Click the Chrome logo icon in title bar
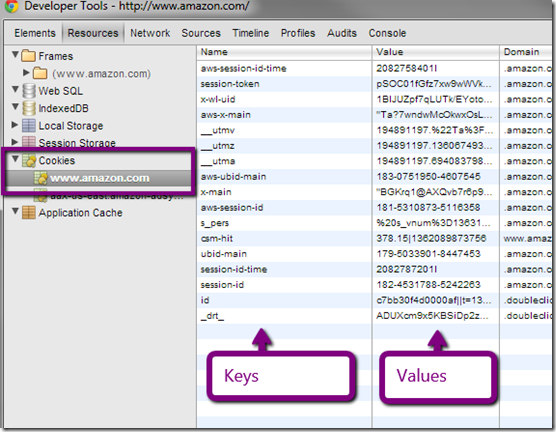This screenshot has height=432, width=556. 11,6
